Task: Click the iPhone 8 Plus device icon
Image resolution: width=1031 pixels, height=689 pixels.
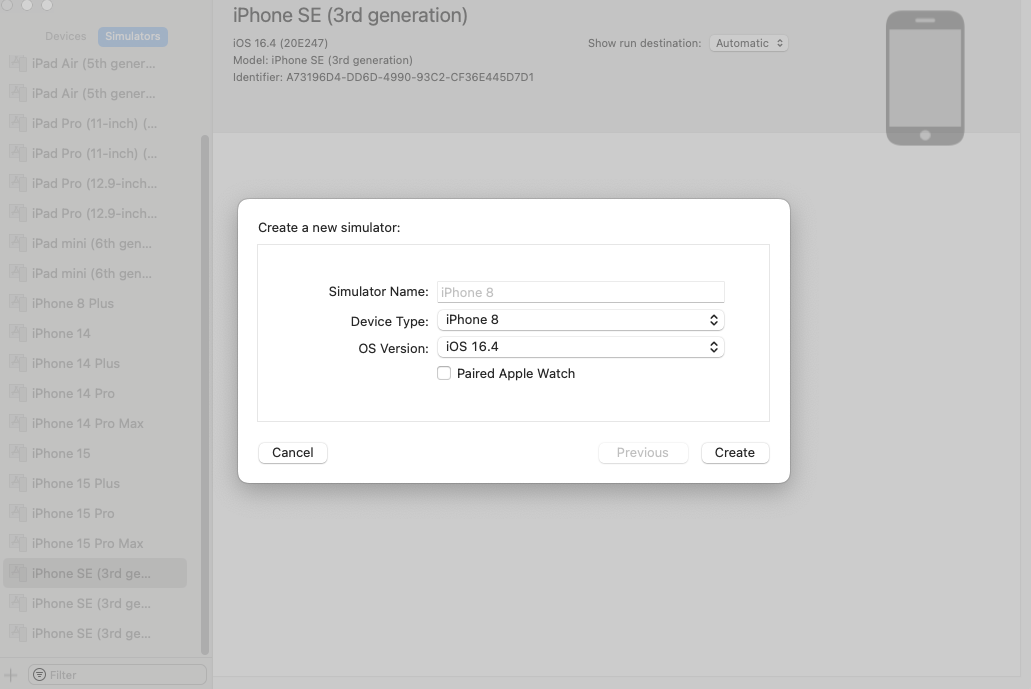Action: (17, 303)
